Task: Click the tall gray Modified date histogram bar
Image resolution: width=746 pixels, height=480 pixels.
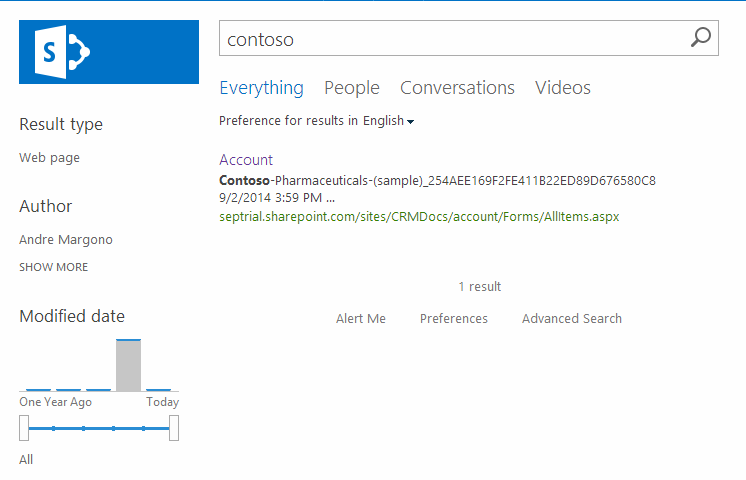Action: [128, 365]
